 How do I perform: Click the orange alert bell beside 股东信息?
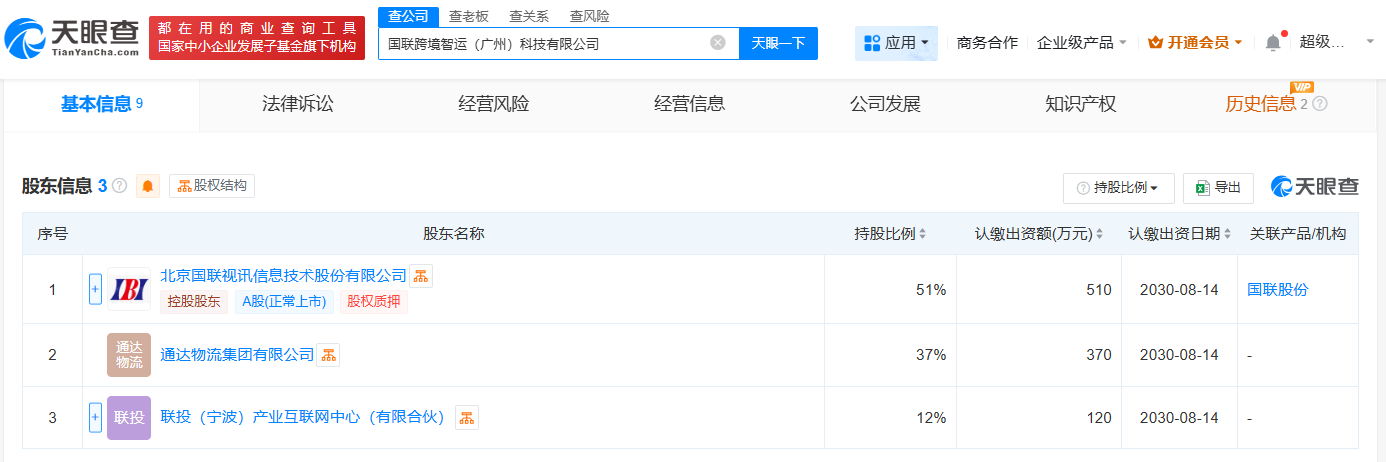click(x=148, y=186)
